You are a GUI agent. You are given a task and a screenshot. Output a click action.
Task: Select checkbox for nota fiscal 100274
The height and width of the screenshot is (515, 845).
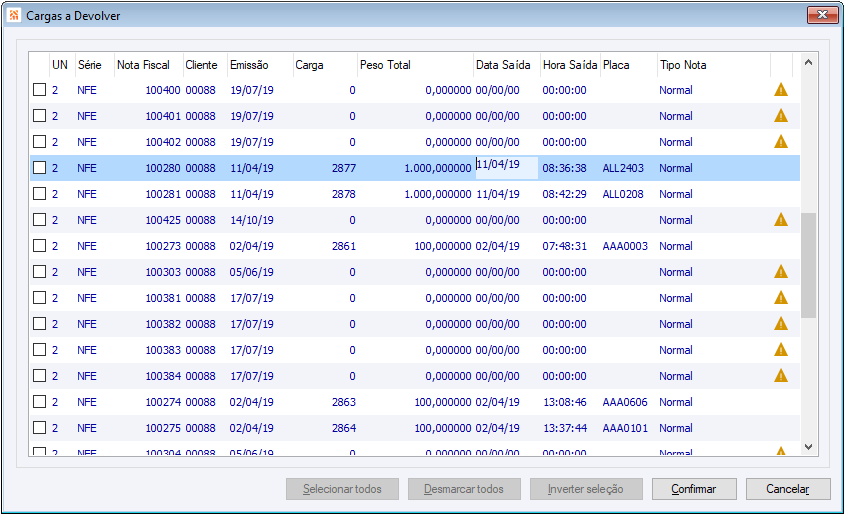(39, 402)
